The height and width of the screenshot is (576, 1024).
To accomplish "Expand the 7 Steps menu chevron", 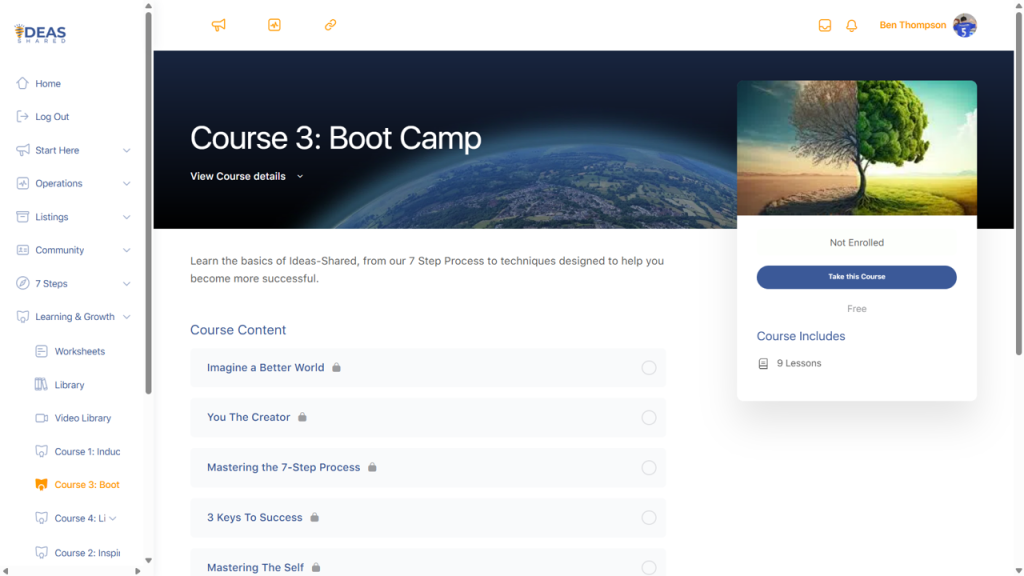I will (127, 283).
